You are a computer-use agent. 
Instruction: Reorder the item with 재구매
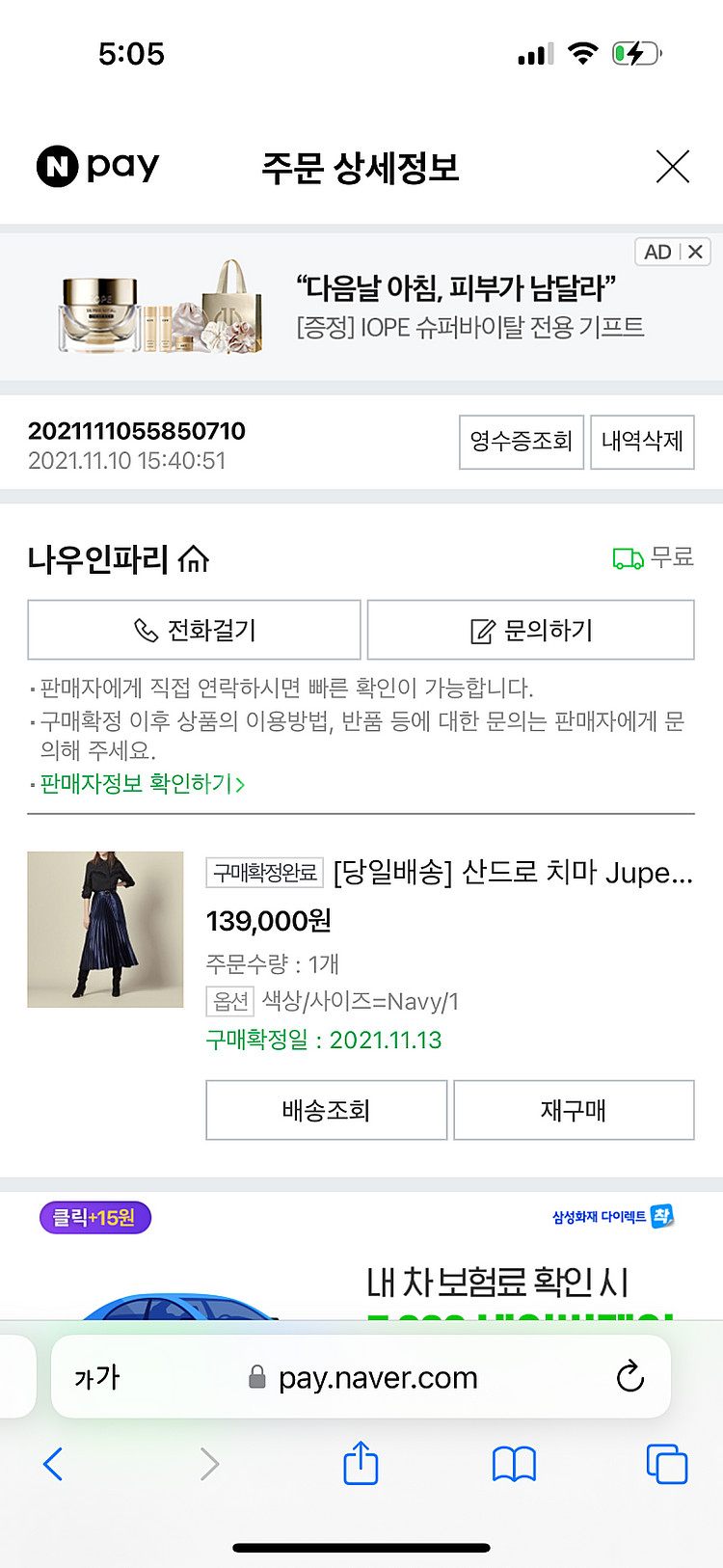[574, 1110]
